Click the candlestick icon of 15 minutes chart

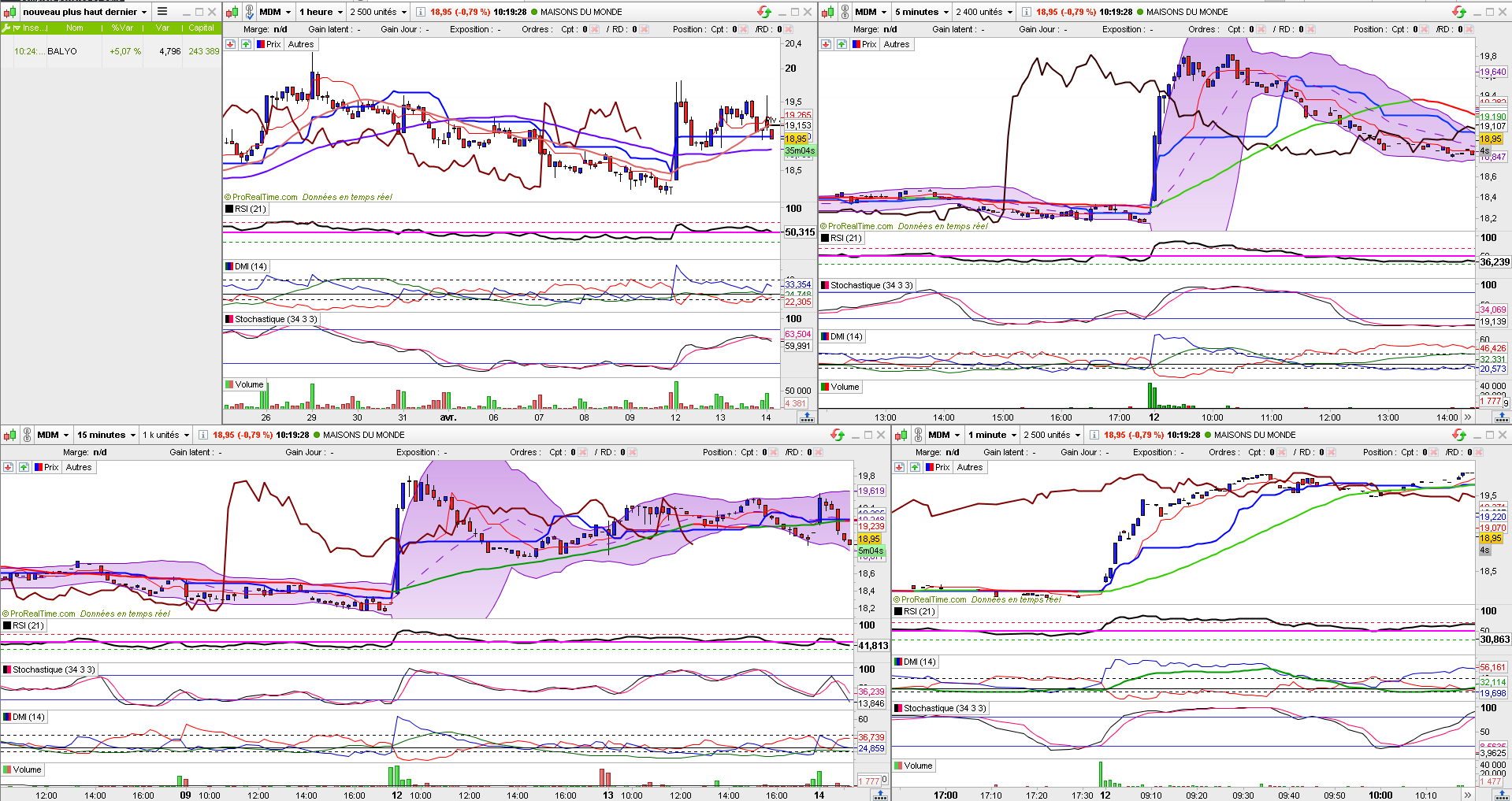(x=10, y=435)
